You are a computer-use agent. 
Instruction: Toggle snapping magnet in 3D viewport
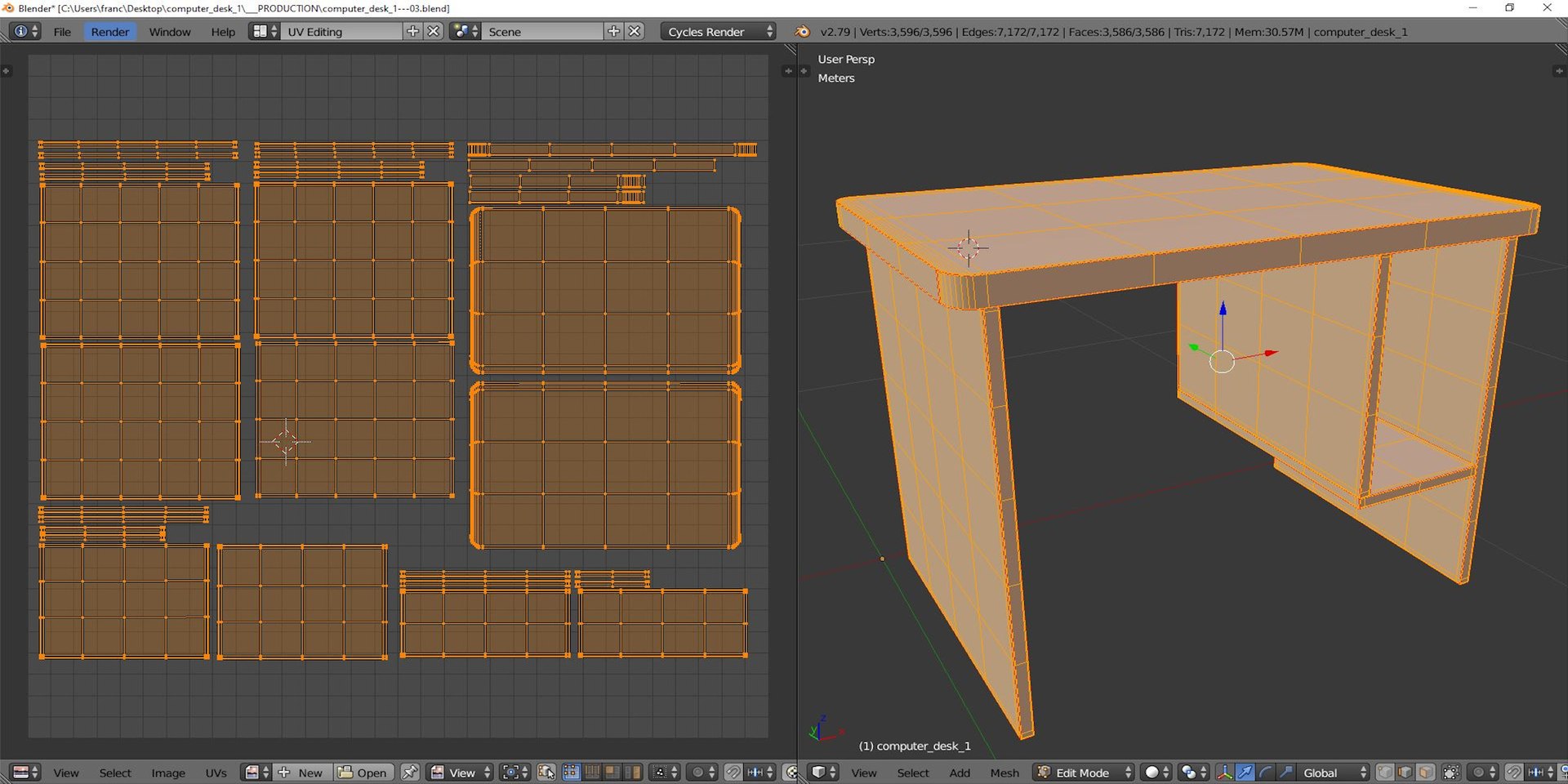coord(1514,772)
